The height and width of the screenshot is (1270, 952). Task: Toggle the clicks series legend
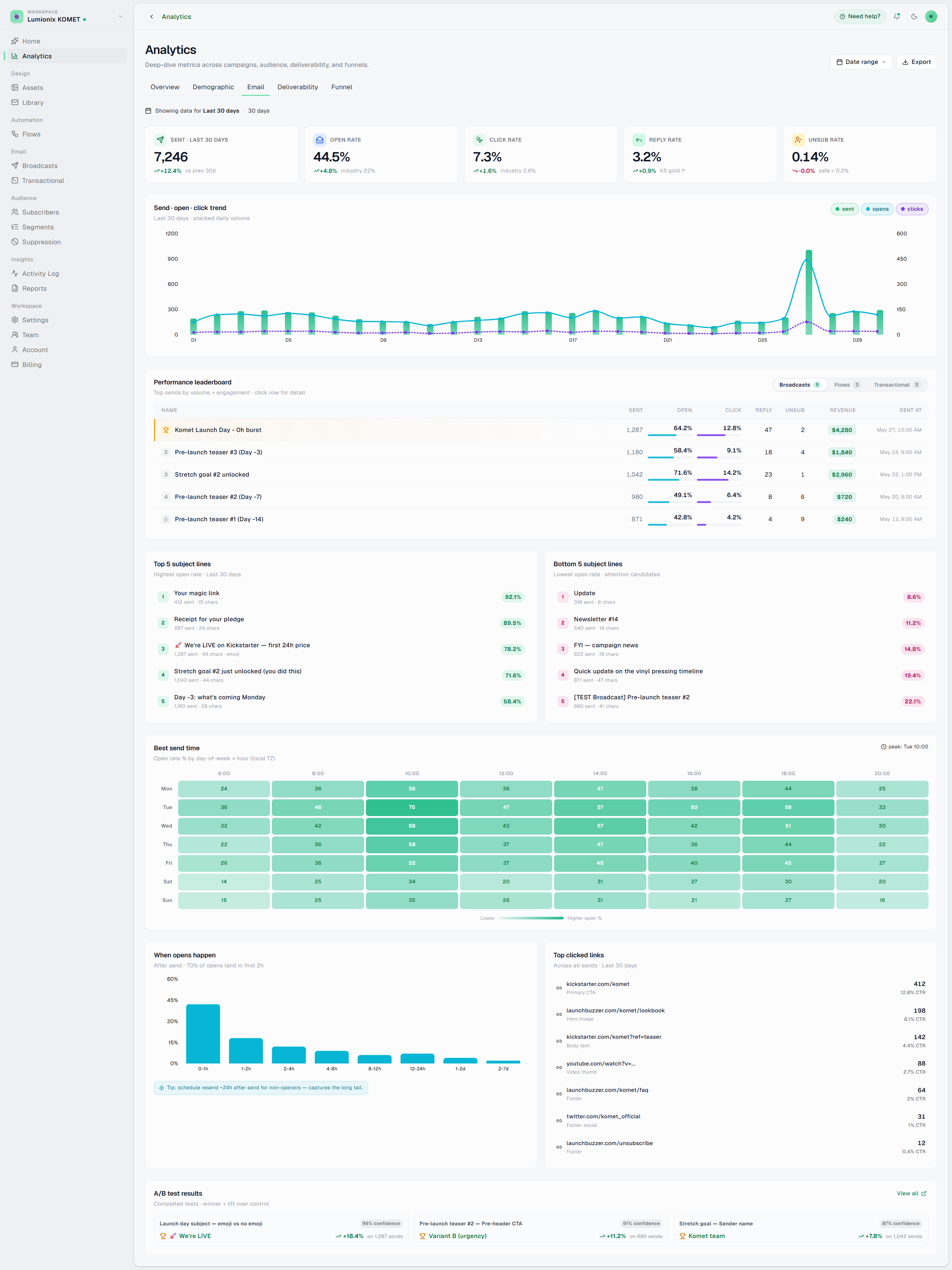pyautogui.click(x=912, y=209)
